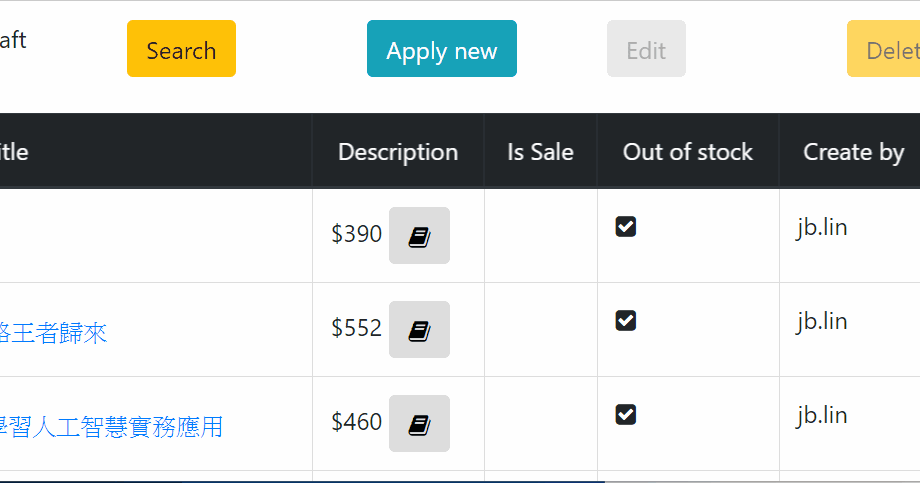Open description book icon beside $460
The image size is (920, 483).
(x=419, y=423)
